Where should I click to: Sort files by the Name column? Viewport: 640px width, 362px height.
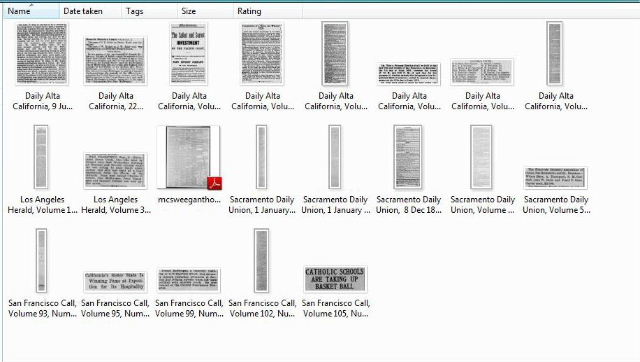pyautogui.click(x=31, y=11)
